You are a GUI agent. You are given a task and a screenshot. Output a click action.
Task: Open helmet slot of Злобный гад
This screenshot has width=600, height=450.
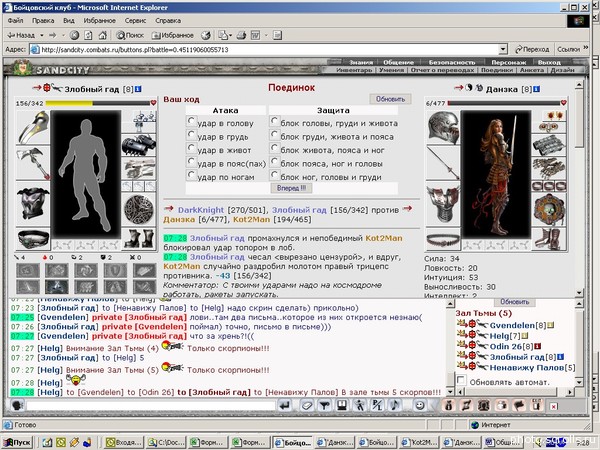click(33, 127)
